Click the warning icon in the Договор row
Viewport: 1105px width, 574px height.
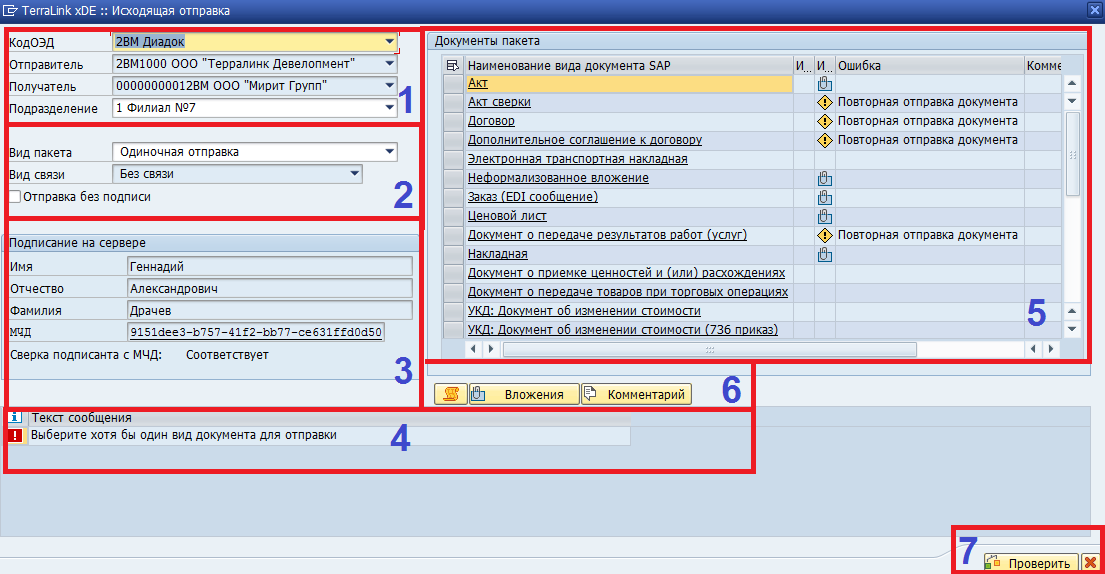825,121
